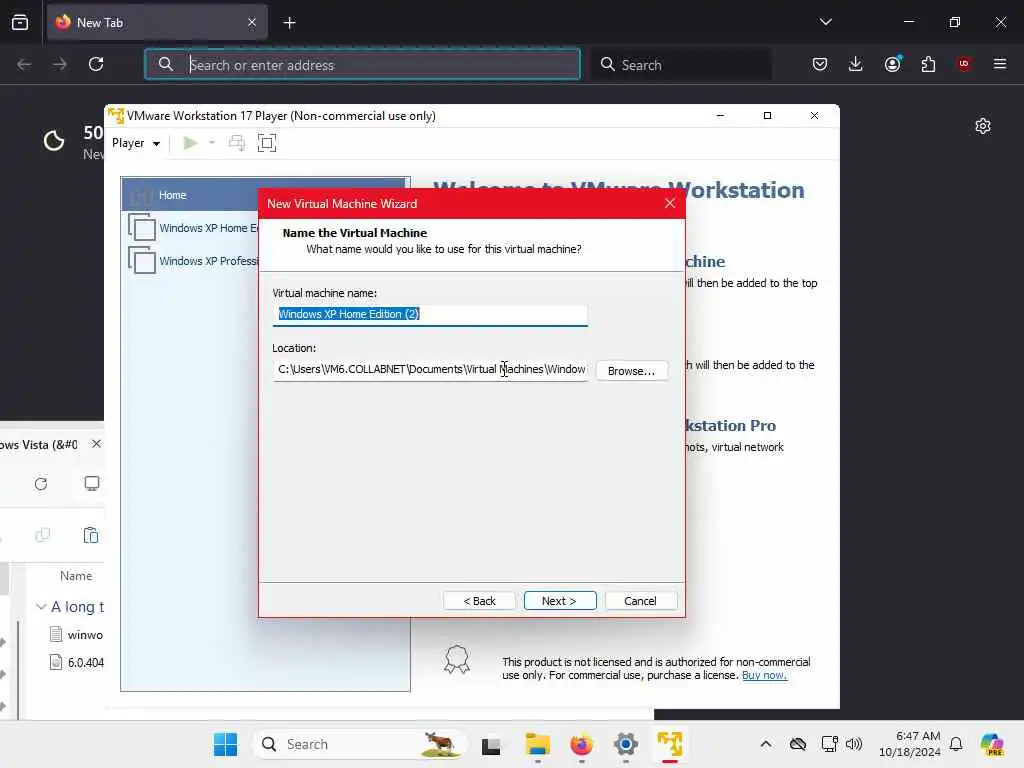This screenshot has height=768, width=1024.
Task: Open volume control in system tray
Action: click(854, 744)
